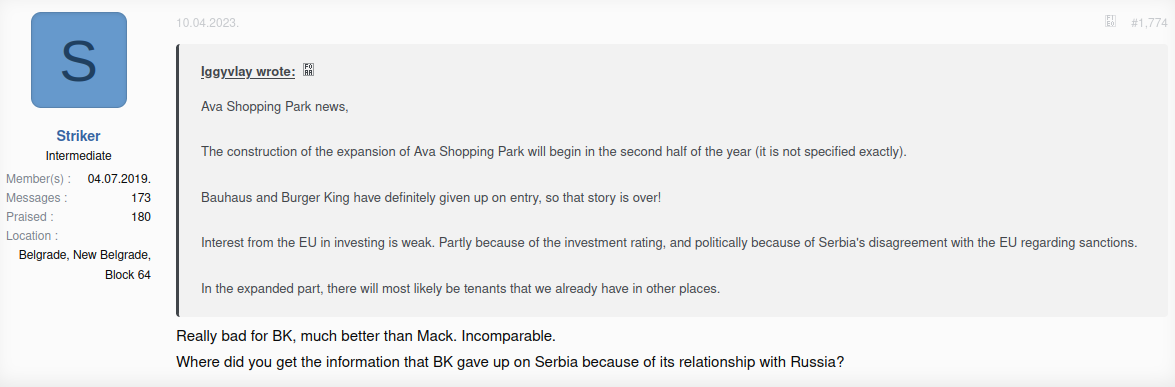This screenshot has height=387, width=1175.
Task: Click the Praised count 180
Action: [x=140, y=217]
